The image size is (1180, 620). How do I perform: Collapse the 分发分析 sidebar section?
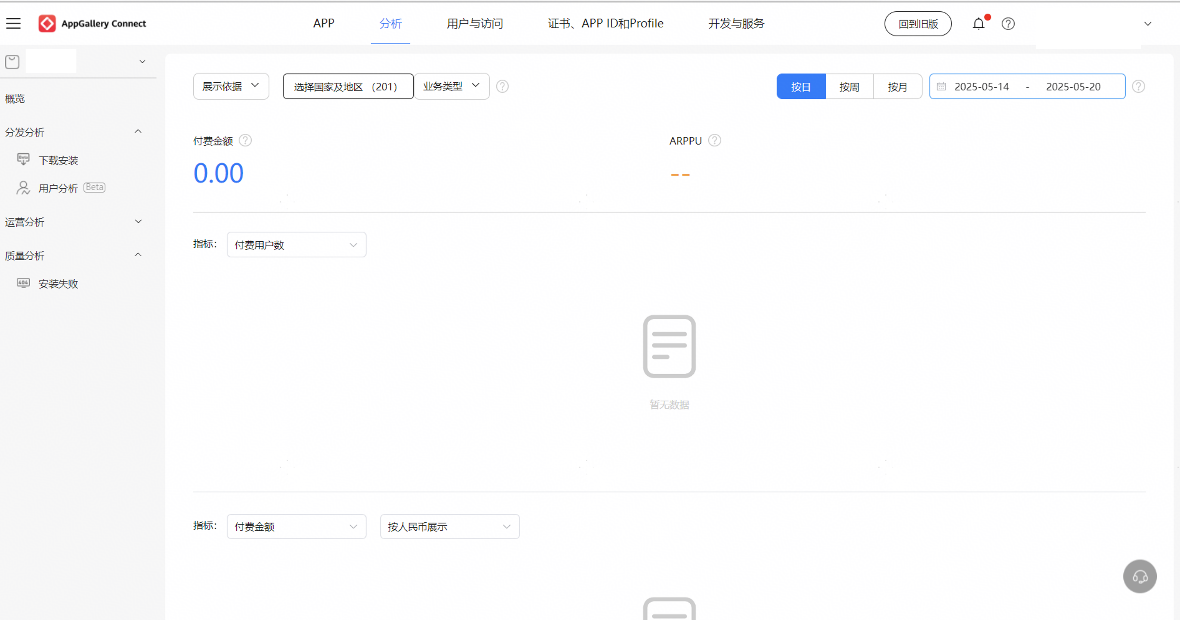pos(138,132)
